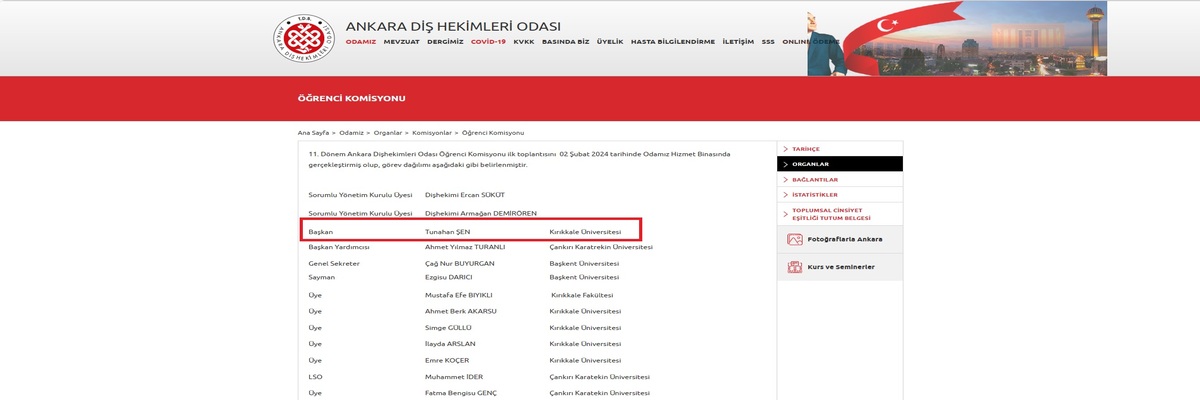Select name Tunahan ŞEN
The image size is (1200, 400).
447,232
